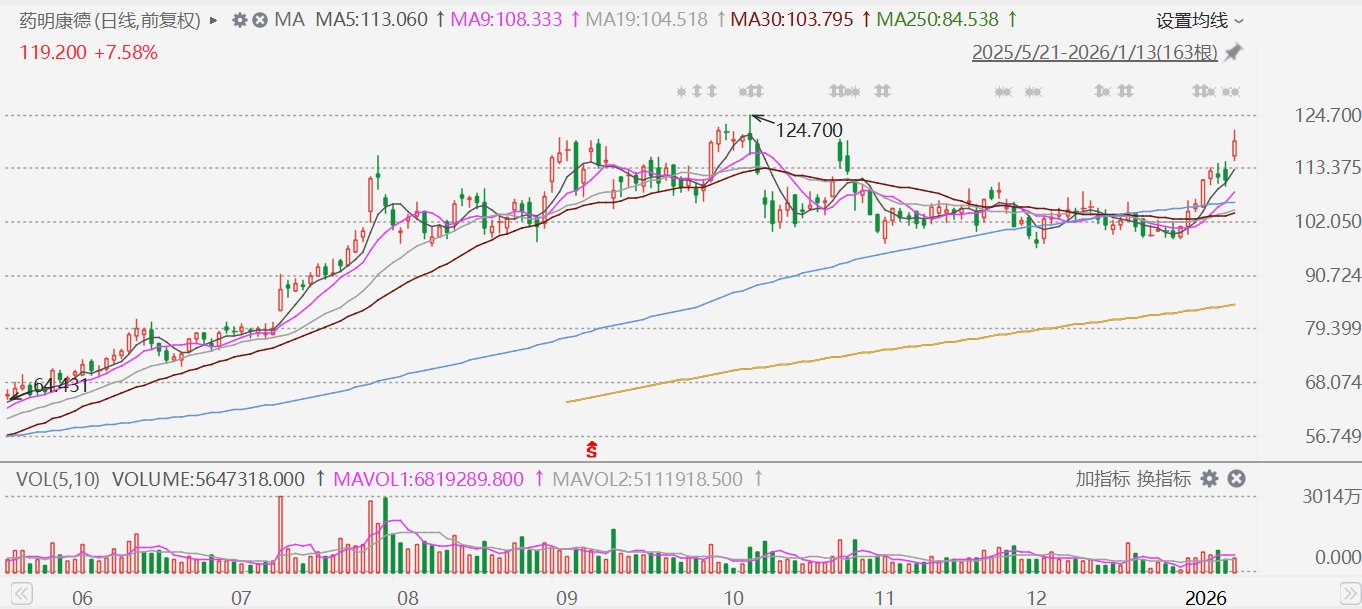
Task: Click the 08 month label on timeline
Action: coord(406,598)
